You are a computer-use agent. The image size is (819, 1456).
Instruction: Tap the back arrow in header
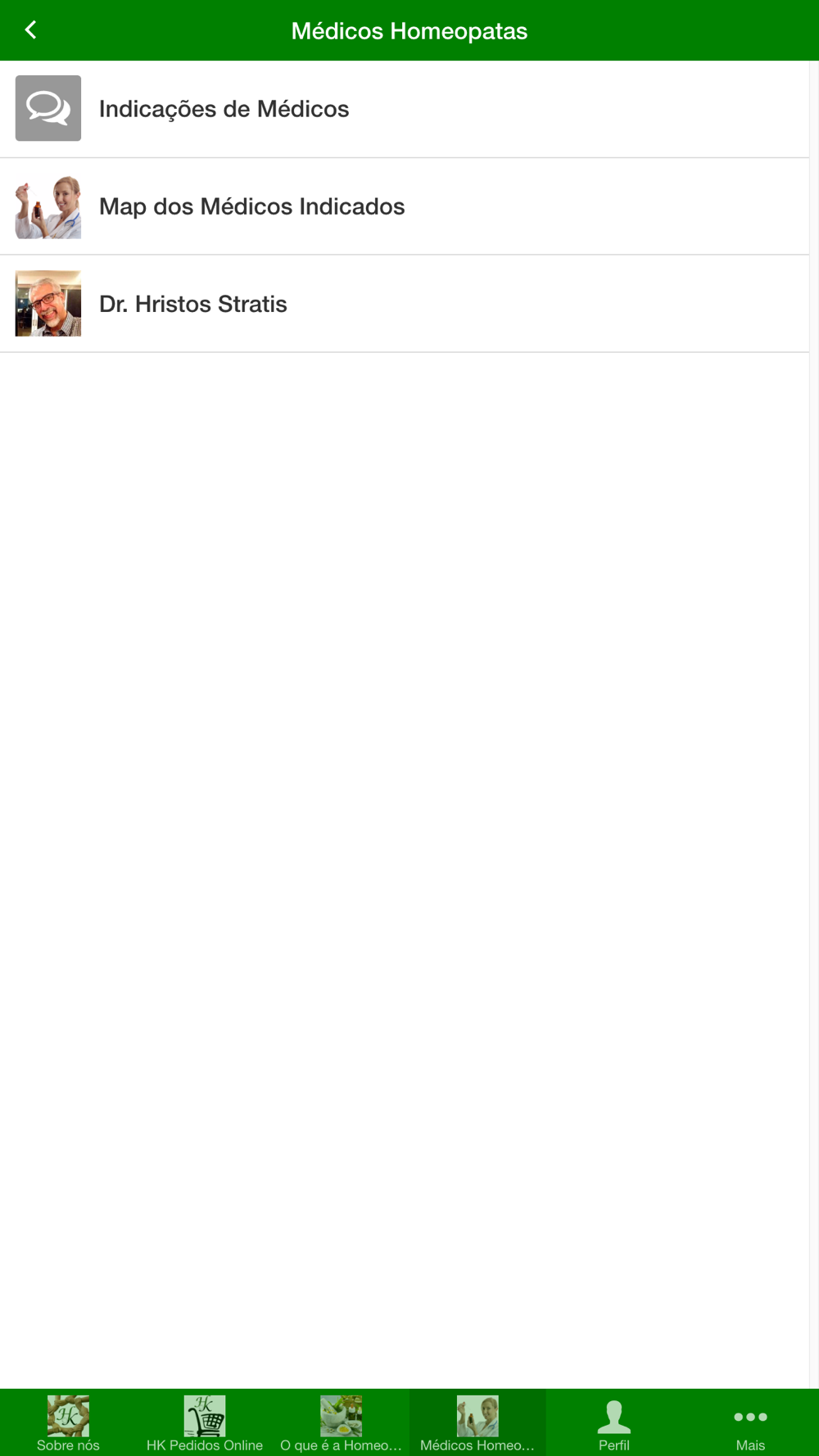click(x=30, y=30)
